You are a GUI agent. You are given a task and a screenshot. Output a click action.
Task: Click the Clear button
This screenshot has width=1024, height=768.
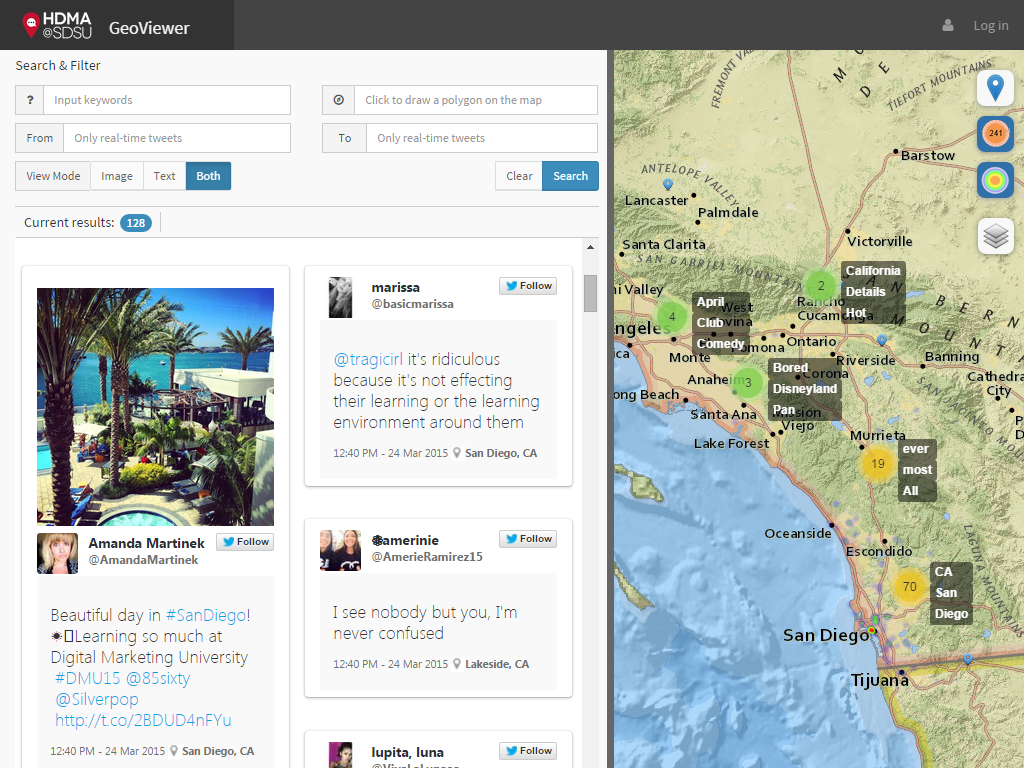(x=519, y=176)
